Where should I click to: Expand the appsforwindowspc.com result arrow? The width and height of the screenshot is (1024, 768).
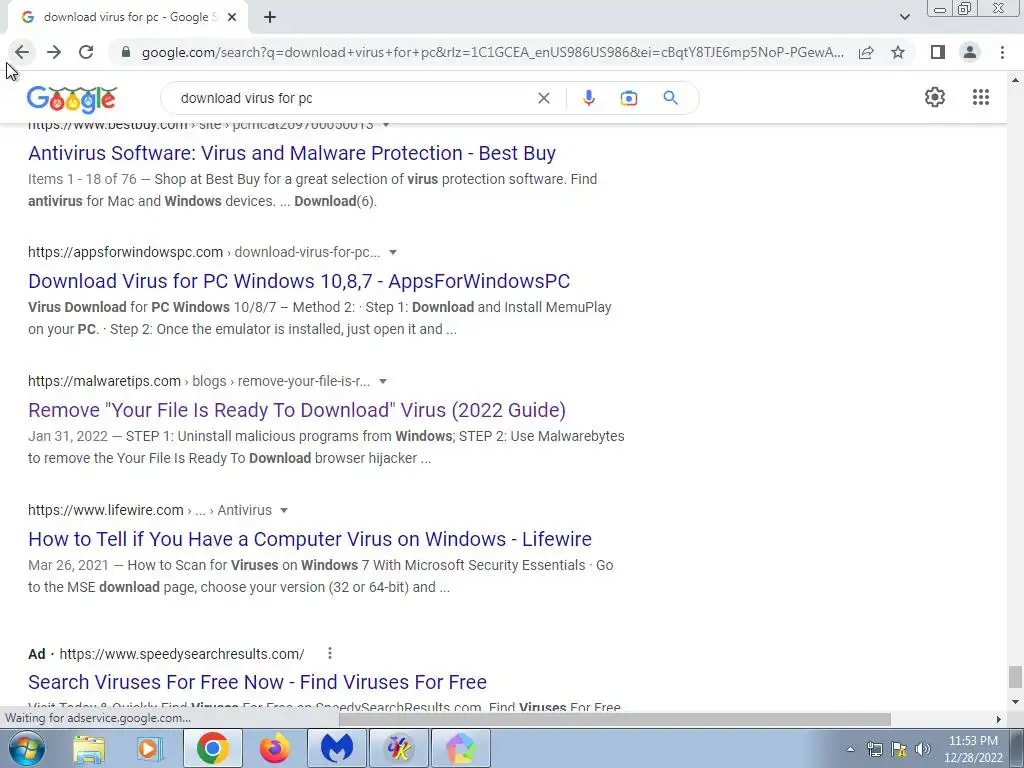tap(392, 252)
